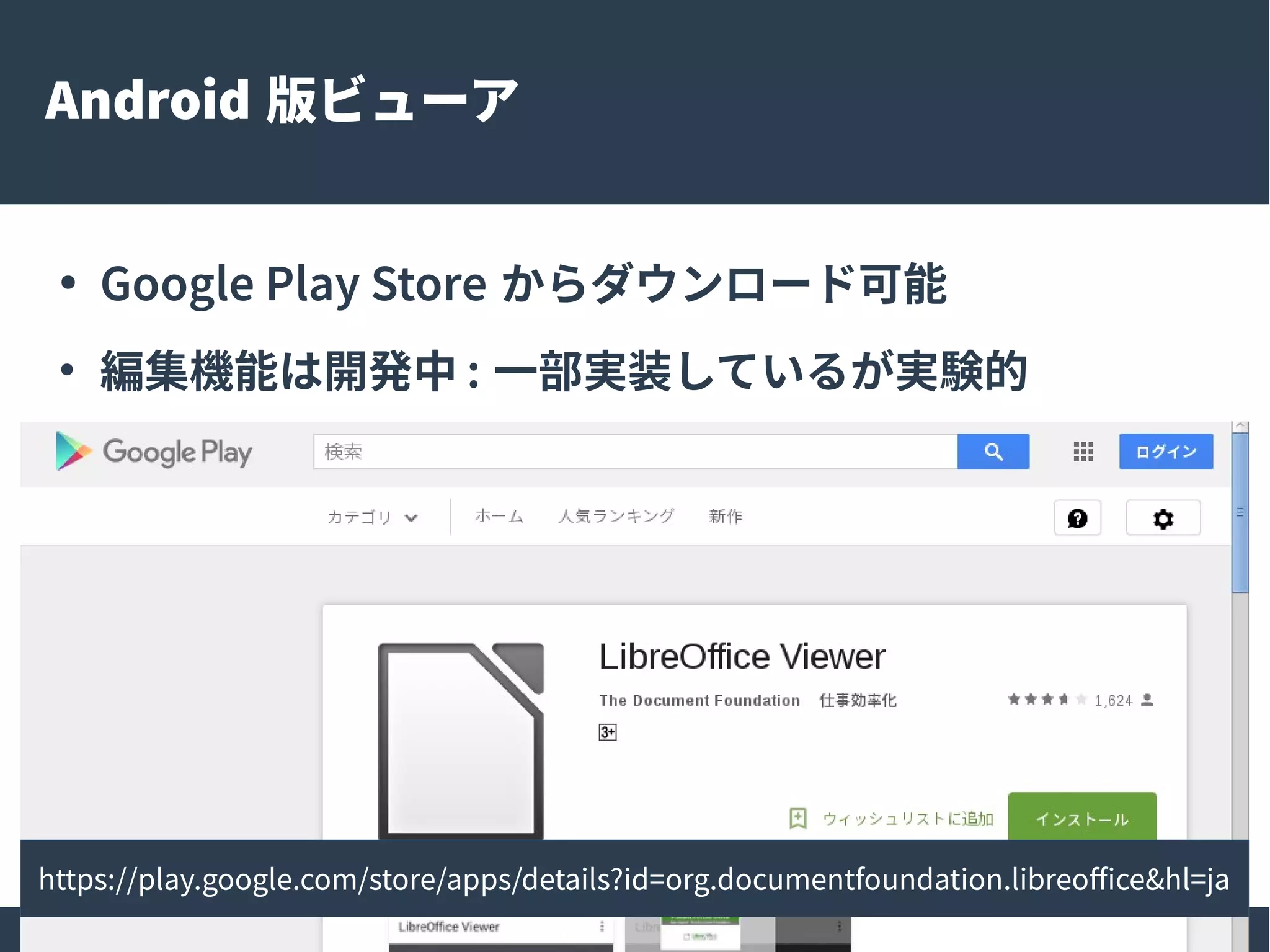The image size is (1270, 952).
Task: Open the 仕事効率化 category link
Action: pyautogui.click(x=858, y=700)
